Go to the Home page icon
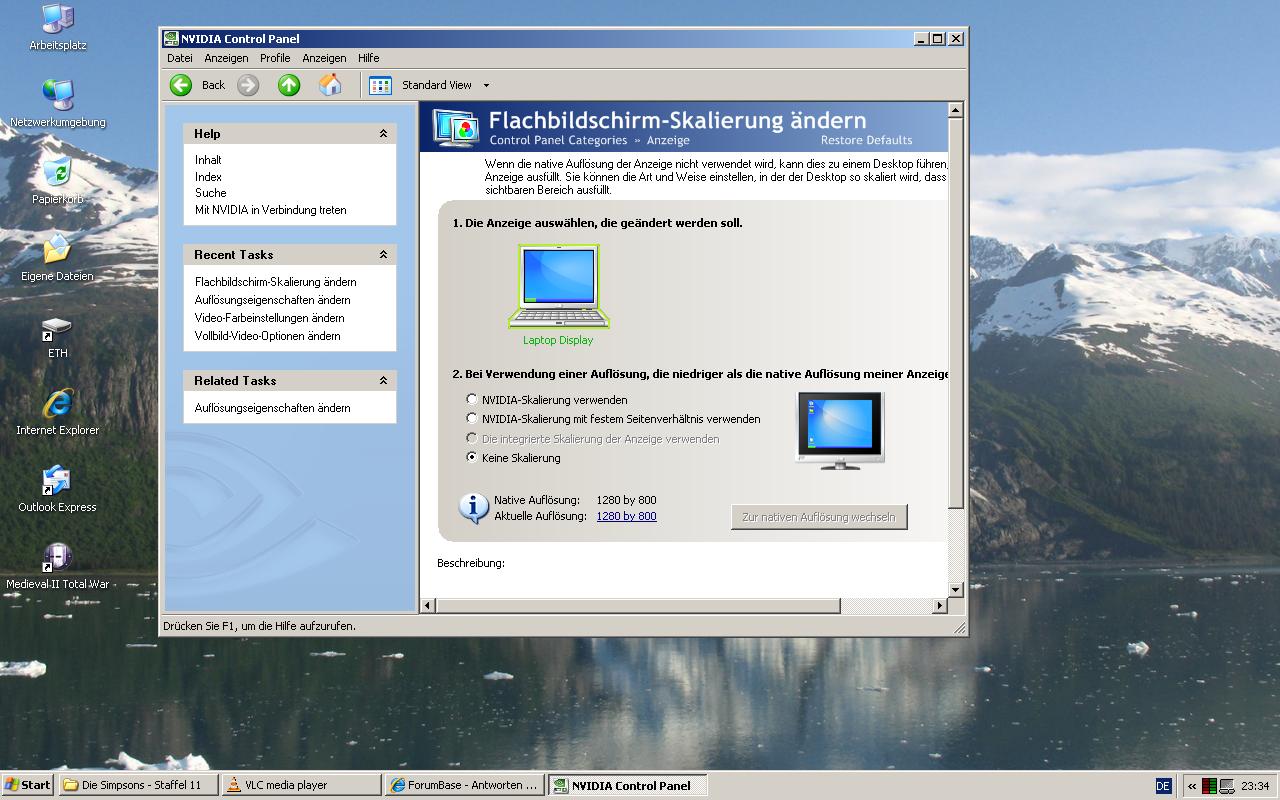Viewport: 1280px width, 800px height. coord(330,85)
